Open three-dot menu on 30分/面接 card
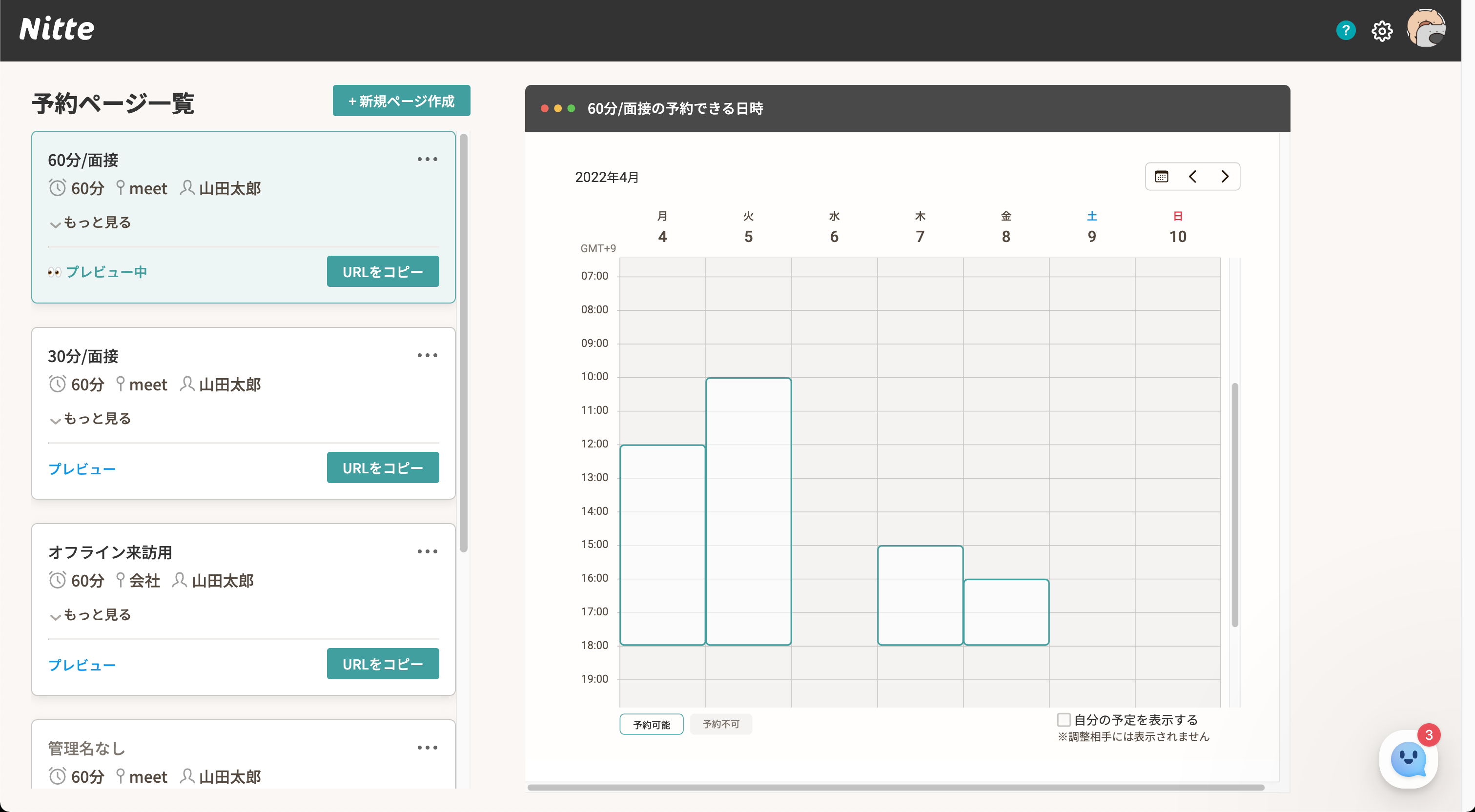 coord(427,355)
